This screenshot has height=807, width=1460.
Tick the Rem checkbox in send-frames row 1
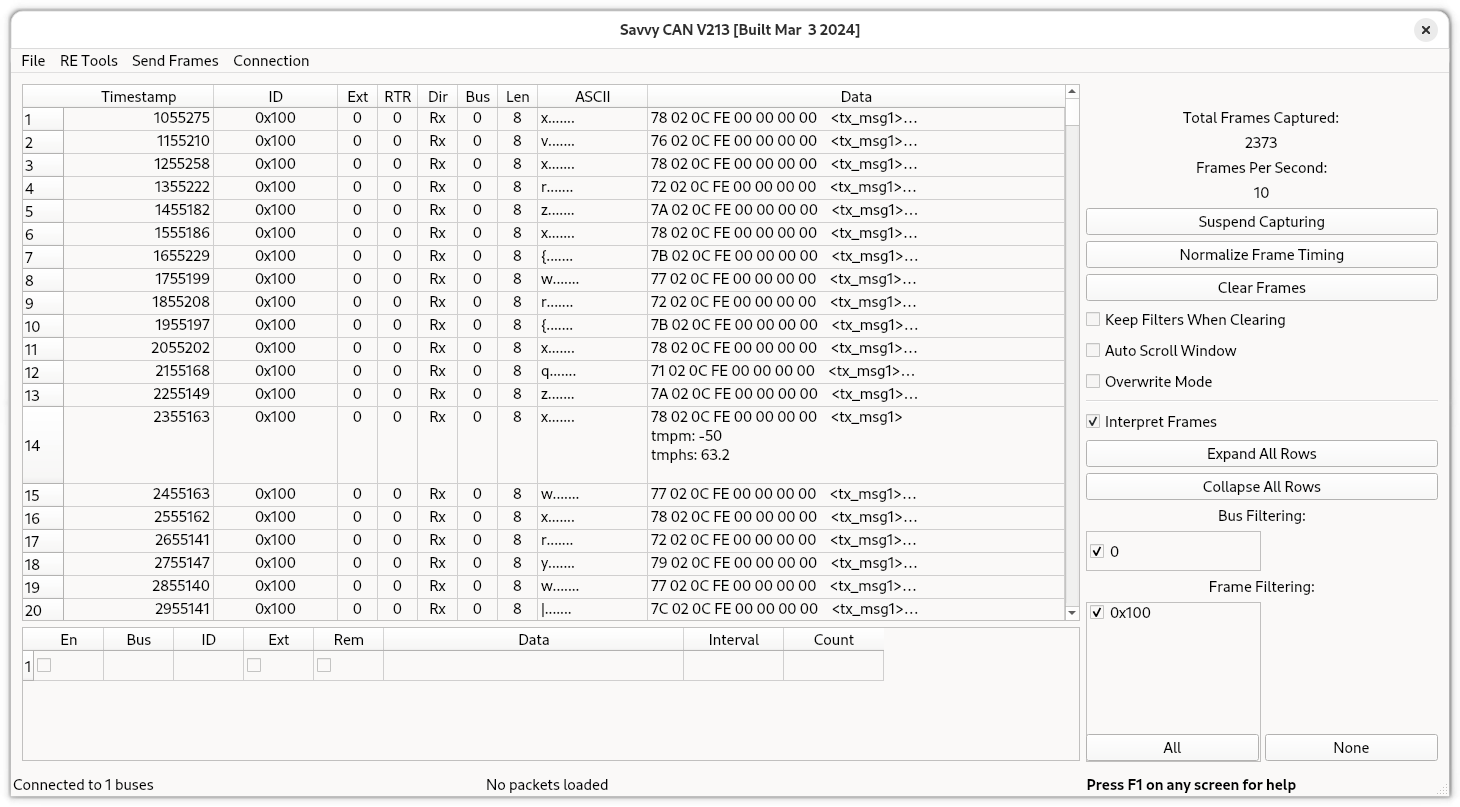pos(324,665)
